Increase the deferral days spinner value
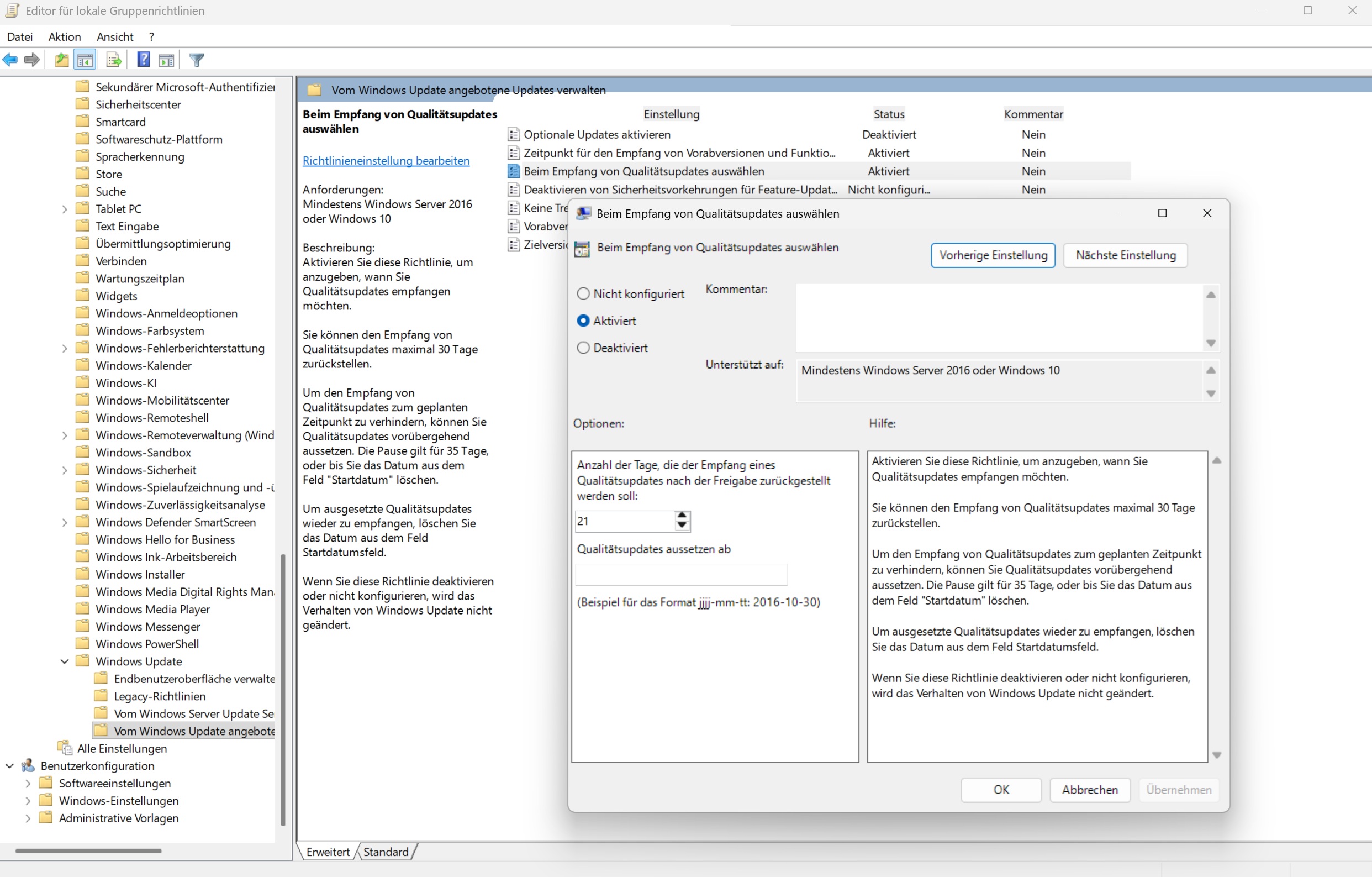This screenshot has width=1372, height=877. tap(682, 516)
